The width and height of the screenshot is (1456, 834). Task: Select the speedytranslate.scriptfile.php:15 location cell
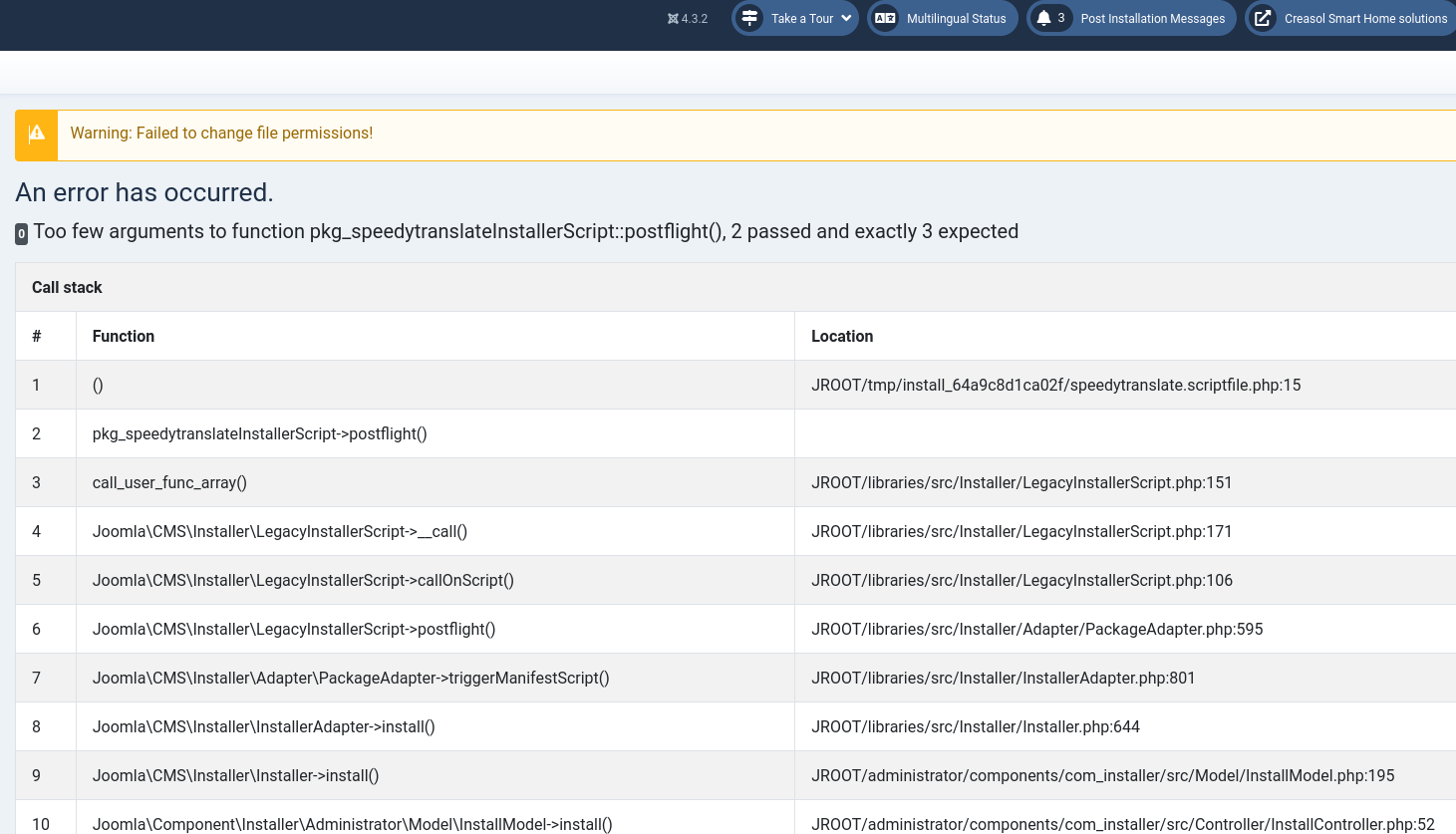[1055, 386]
